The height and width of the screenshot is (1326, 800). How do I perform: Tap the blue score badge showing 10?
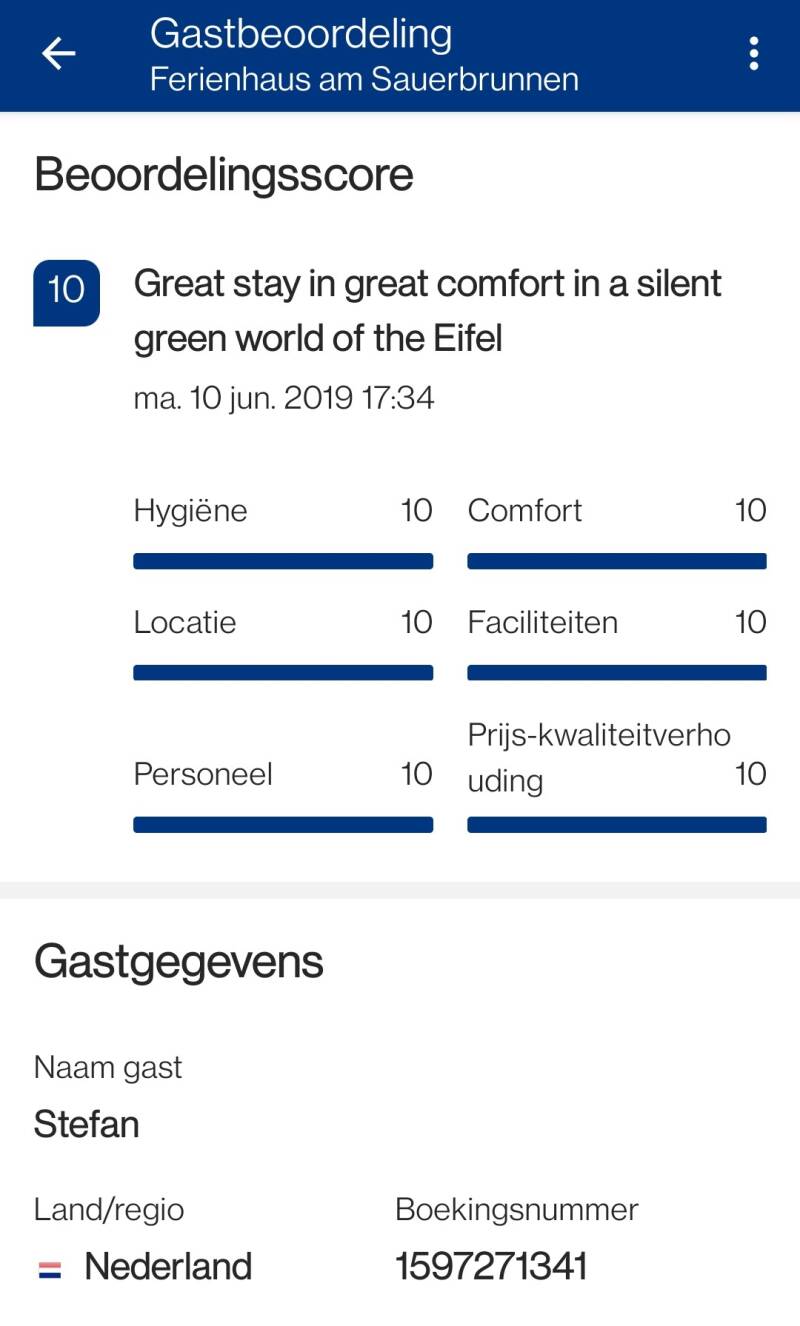coord(67,292)
